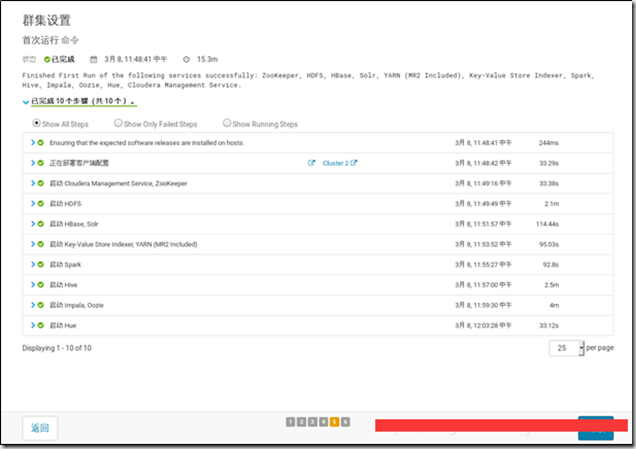Viewport: 636px width, 449px height.
Task: Click green check icon on Key-Value Store row
Action: click(41, 244)
